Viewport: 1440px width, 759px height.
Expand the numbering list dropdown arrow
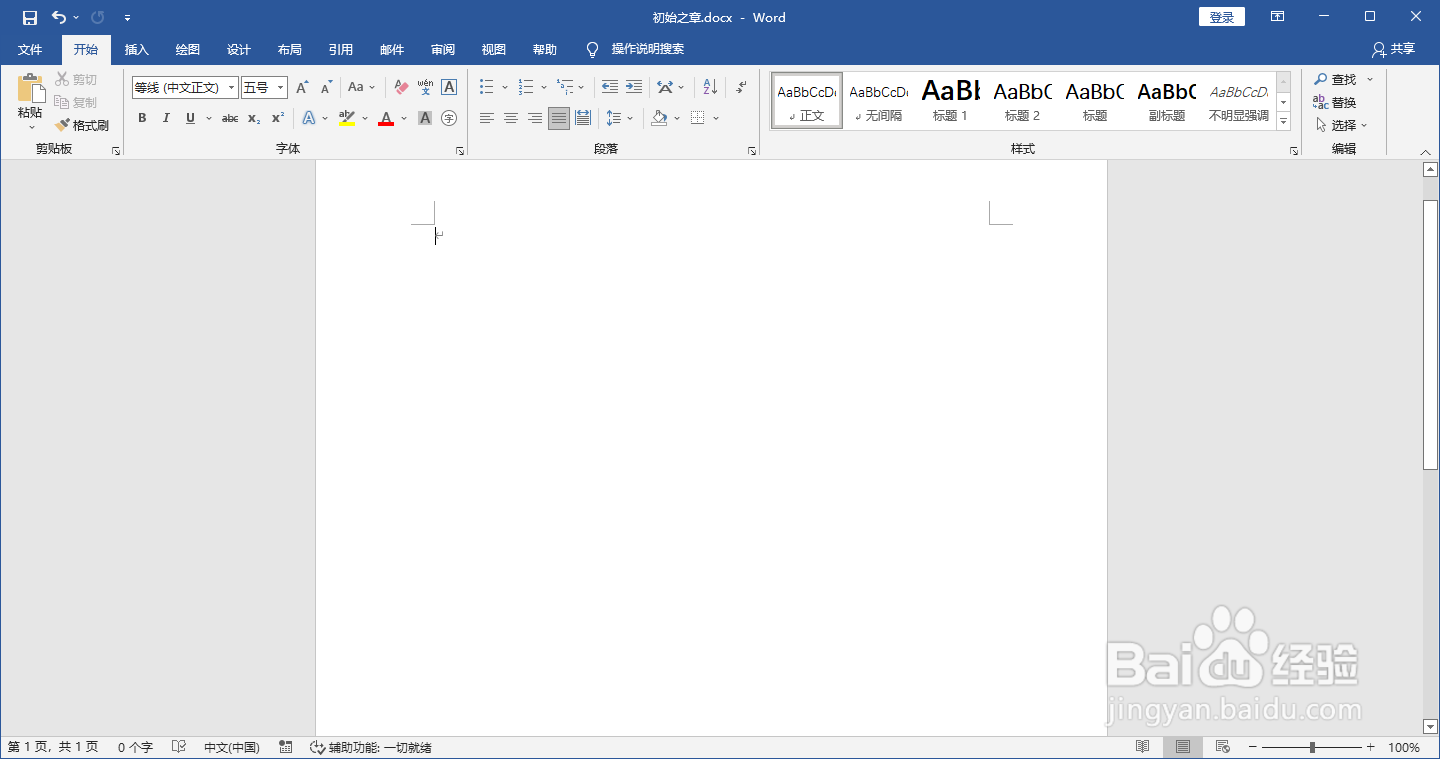point(544,88)
